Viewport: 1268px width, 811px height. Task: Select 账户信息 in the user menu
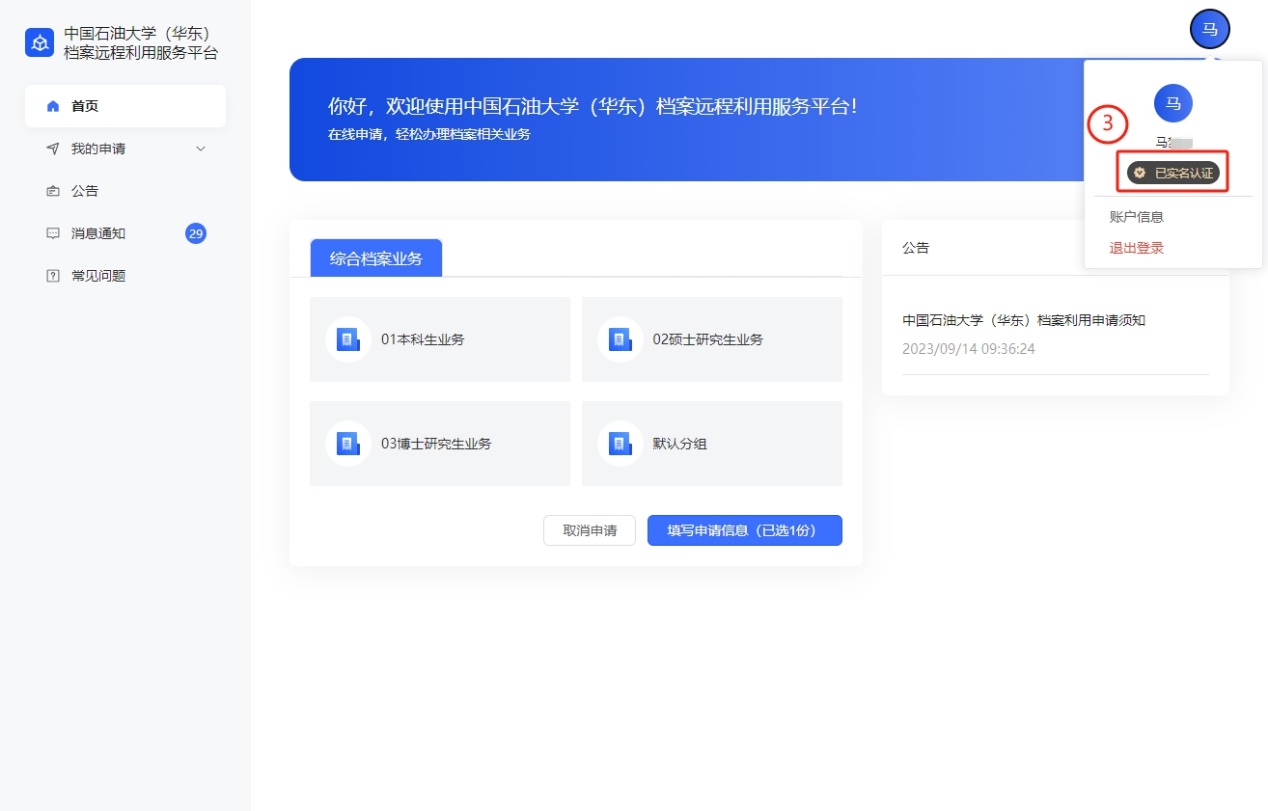[x=1136, y=217]
